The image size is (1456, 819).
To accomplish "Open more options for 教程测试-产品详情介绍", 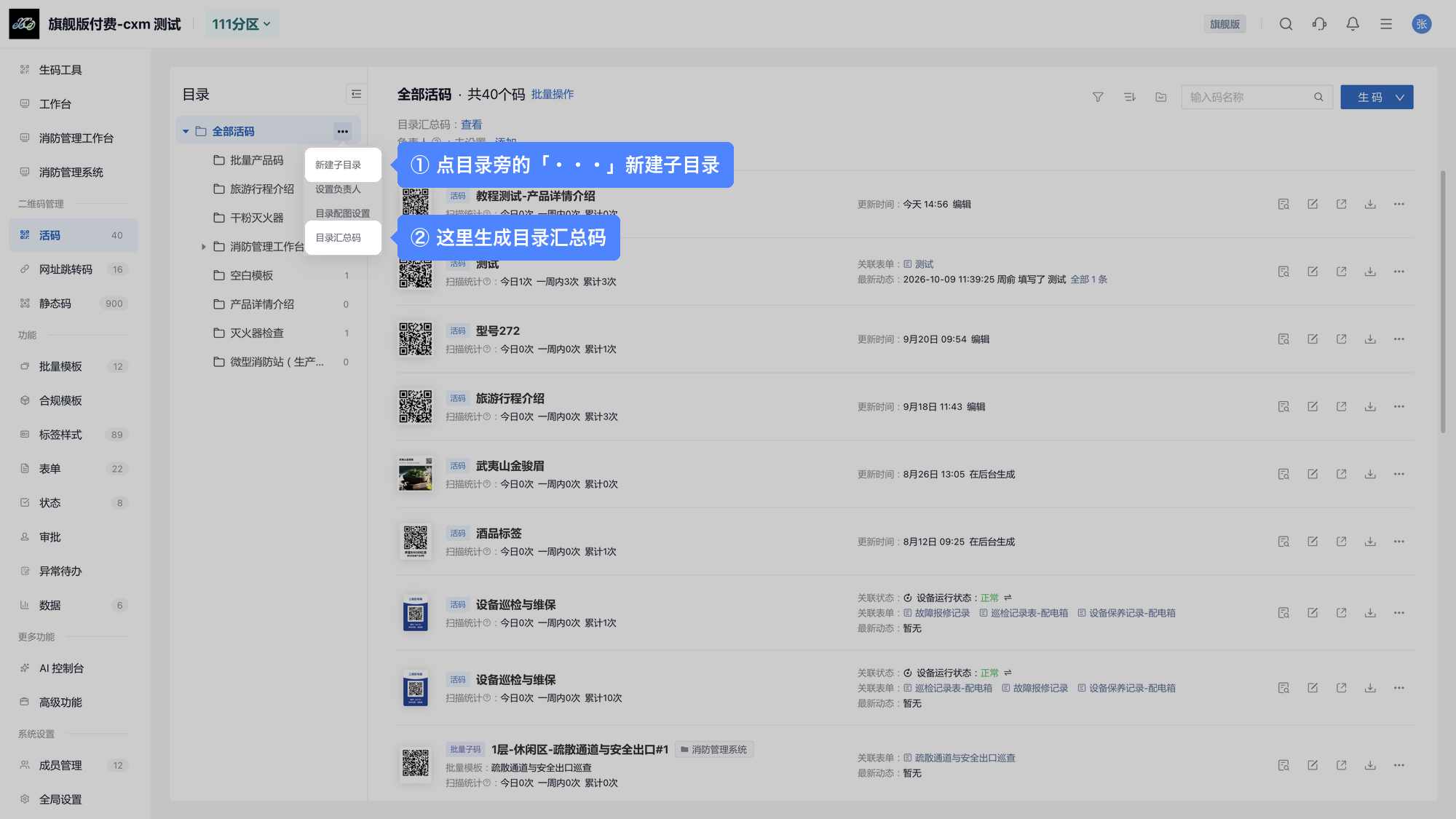I will tap(1398, 205).
